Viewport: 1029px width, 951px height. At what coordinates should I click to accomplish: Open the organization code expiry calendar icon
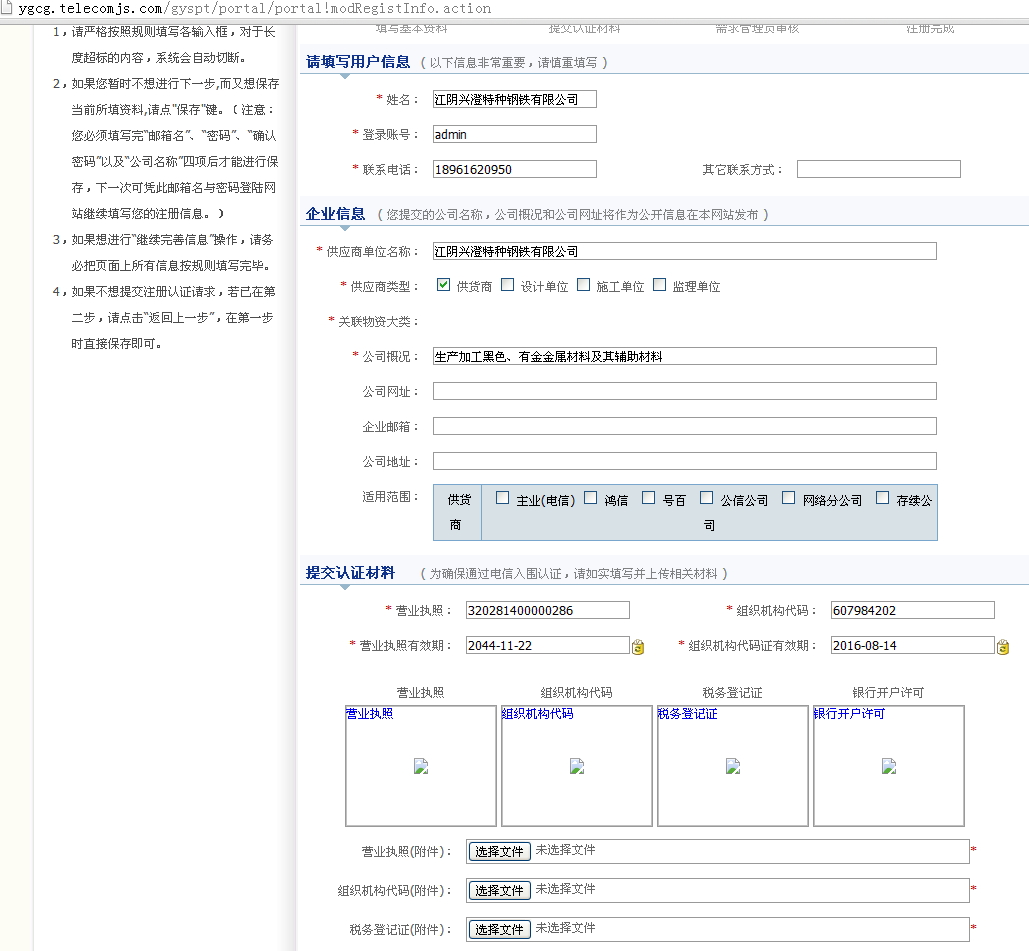coord(1002,647)
